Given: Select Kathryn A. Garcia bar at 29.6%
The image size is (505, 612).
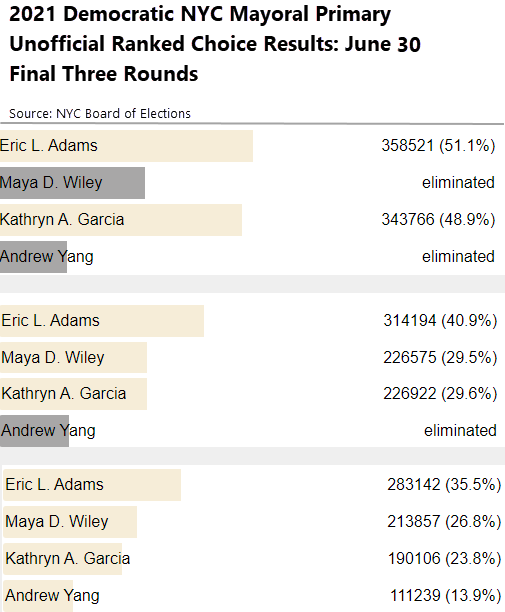Looking at the screenshot, I should pos(73,394).
